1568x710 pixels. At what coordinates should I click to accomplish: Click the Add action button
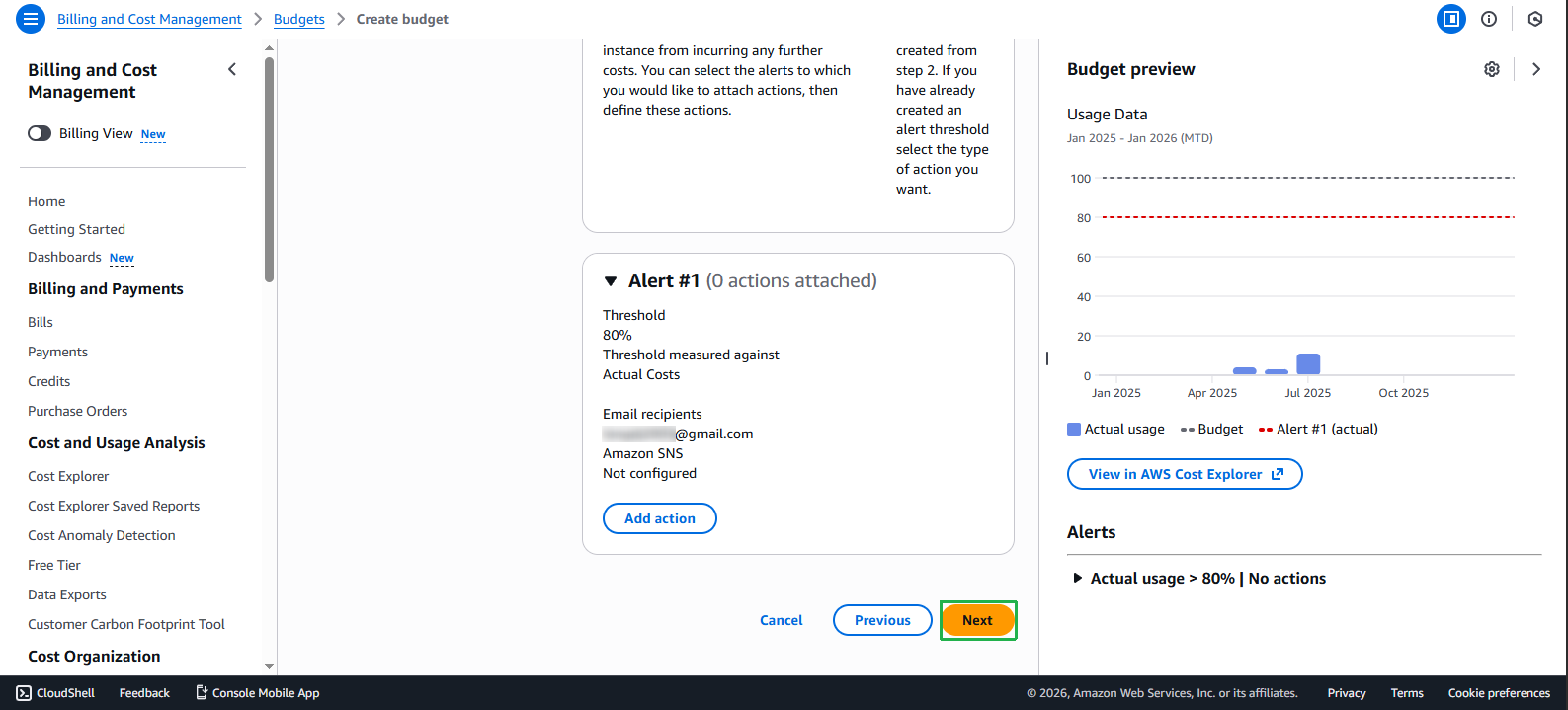click(x=659, y=517)
